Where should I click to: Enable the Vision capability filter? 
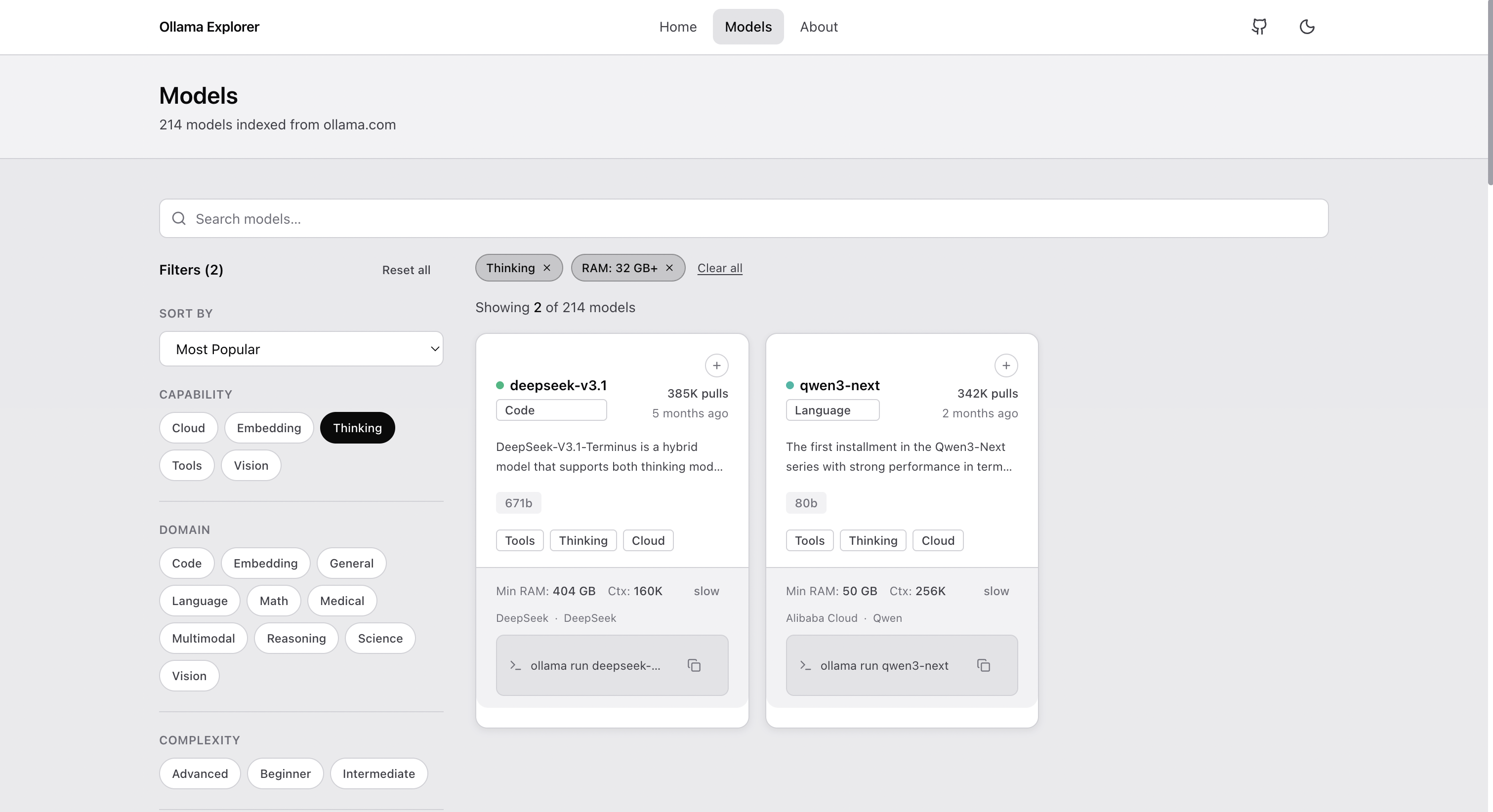(x=250, y=465)
